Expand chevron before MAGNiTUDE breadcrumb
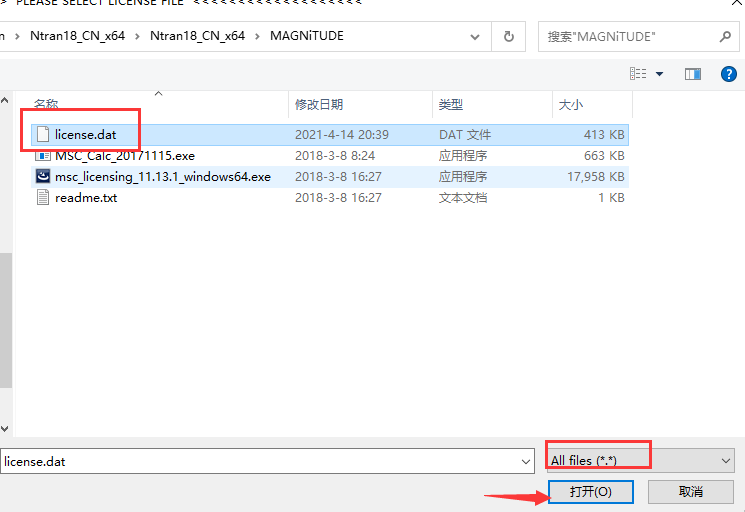 pos(258,37)
